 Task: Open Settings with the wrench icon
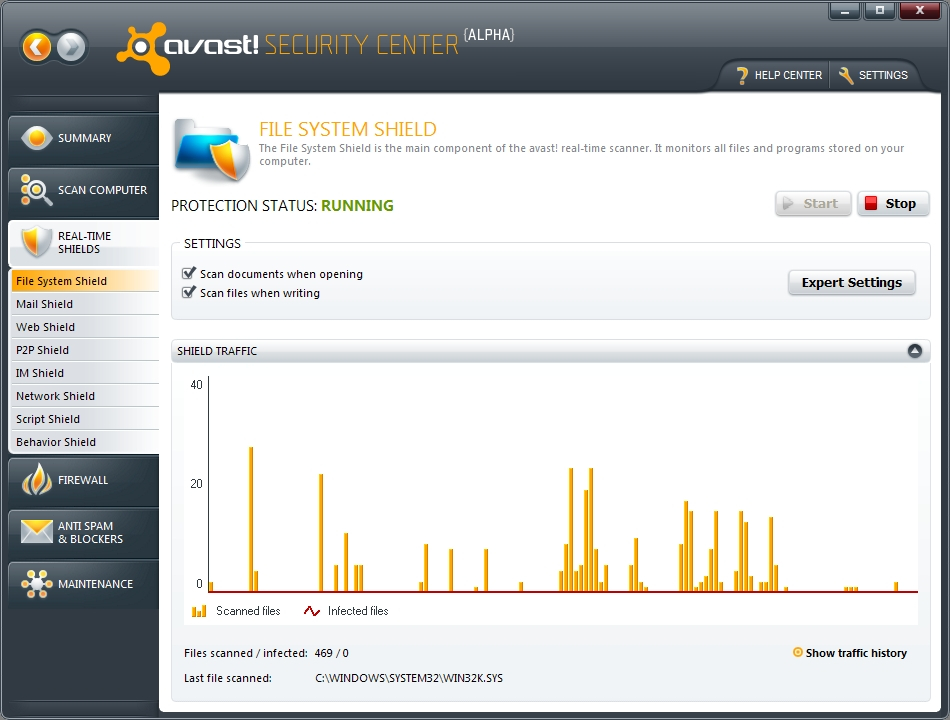[846, 76]
